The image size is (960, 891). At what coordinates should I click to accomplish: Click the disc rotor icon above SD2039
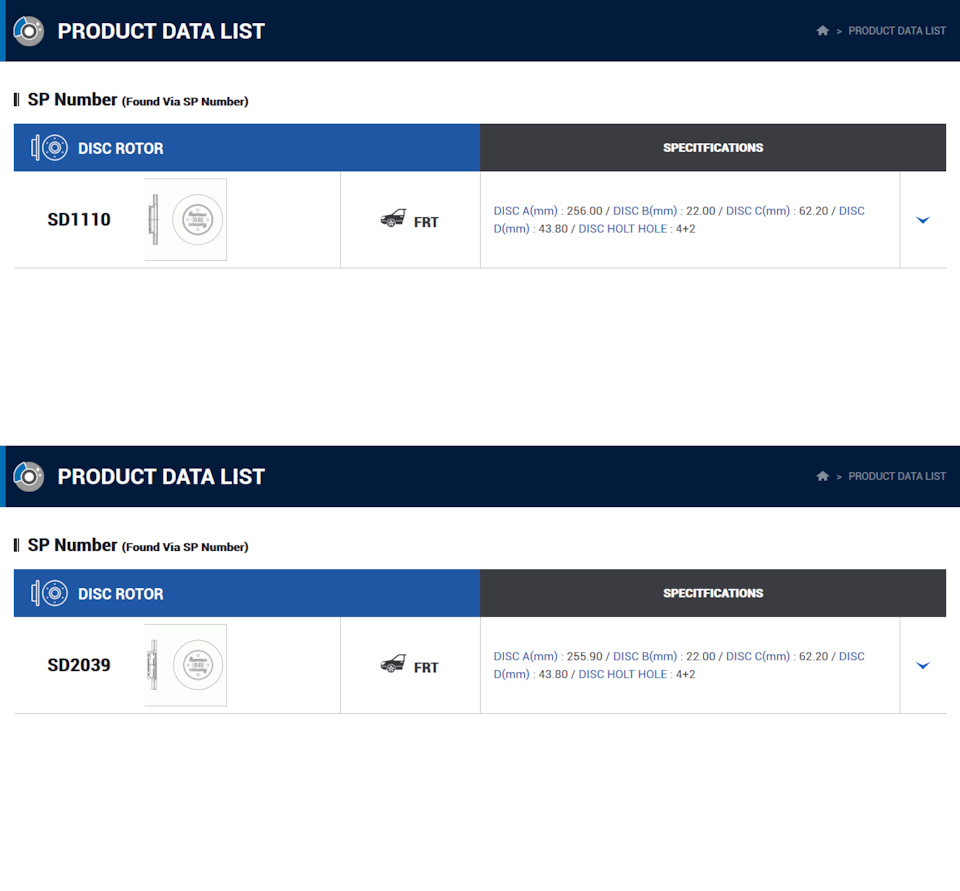tap(50, 593)
